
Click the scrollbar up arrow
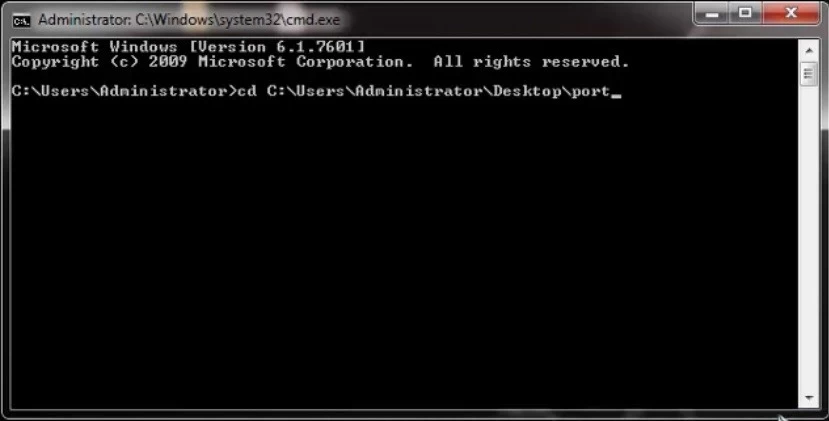point(809,51)
